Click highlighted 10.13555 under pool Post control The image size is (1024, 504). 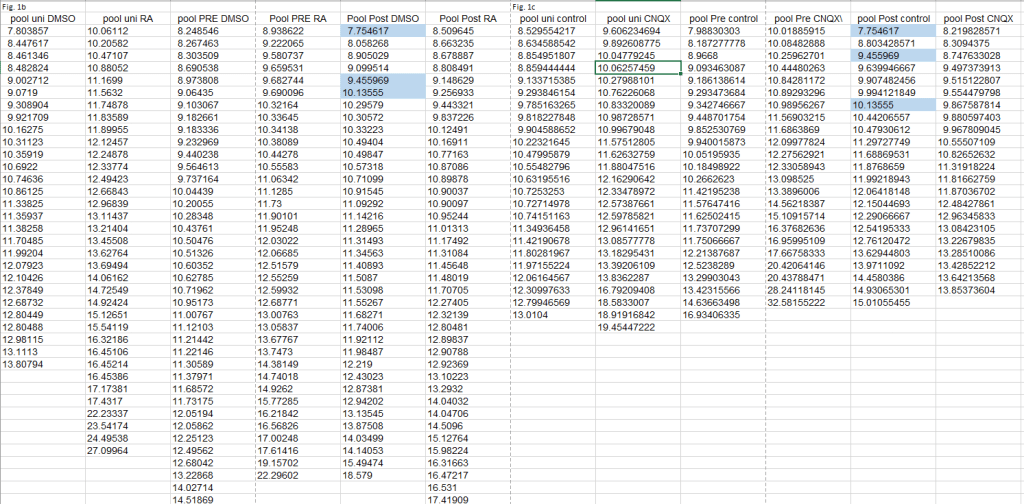pyautogui.click(x=876, y=104)
